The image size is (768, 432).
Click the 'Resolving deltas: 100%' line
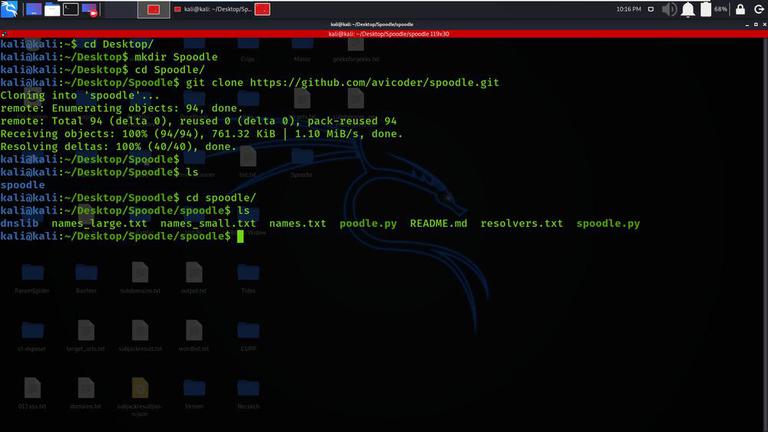[119, 146]
